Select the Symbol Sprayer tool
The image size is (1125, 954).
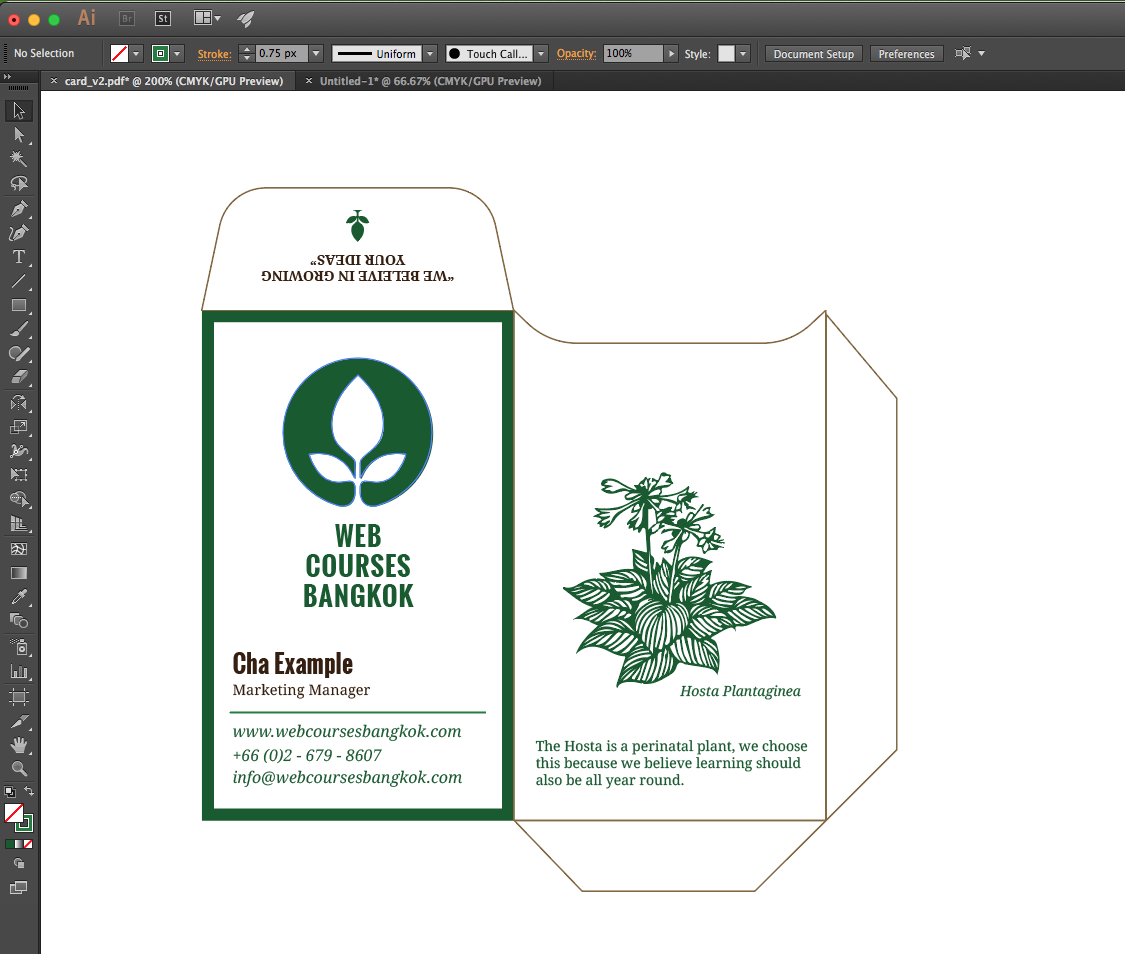click(19, 647)
